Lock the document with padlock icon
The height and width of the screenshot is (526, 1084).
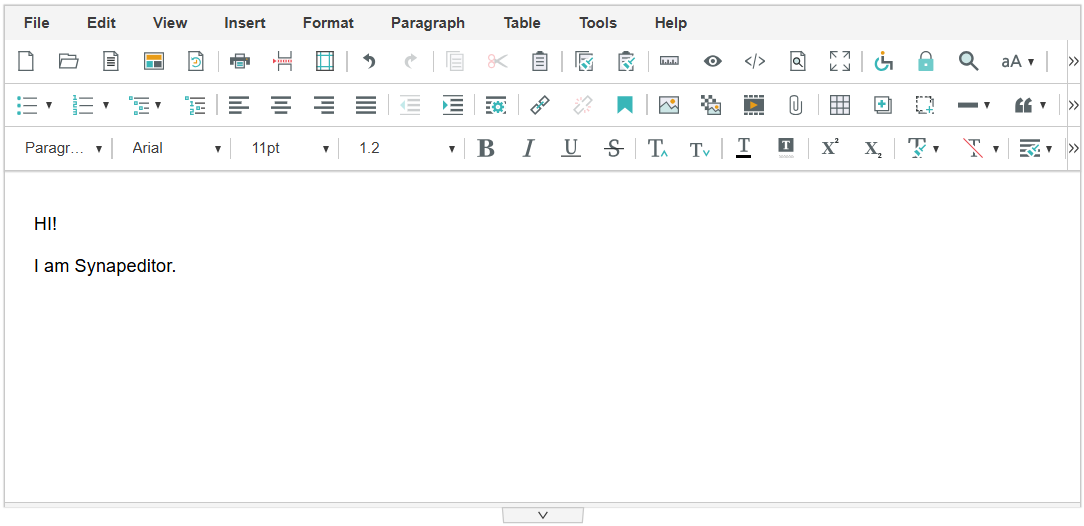pyautogui.click(x=926, y=62)
